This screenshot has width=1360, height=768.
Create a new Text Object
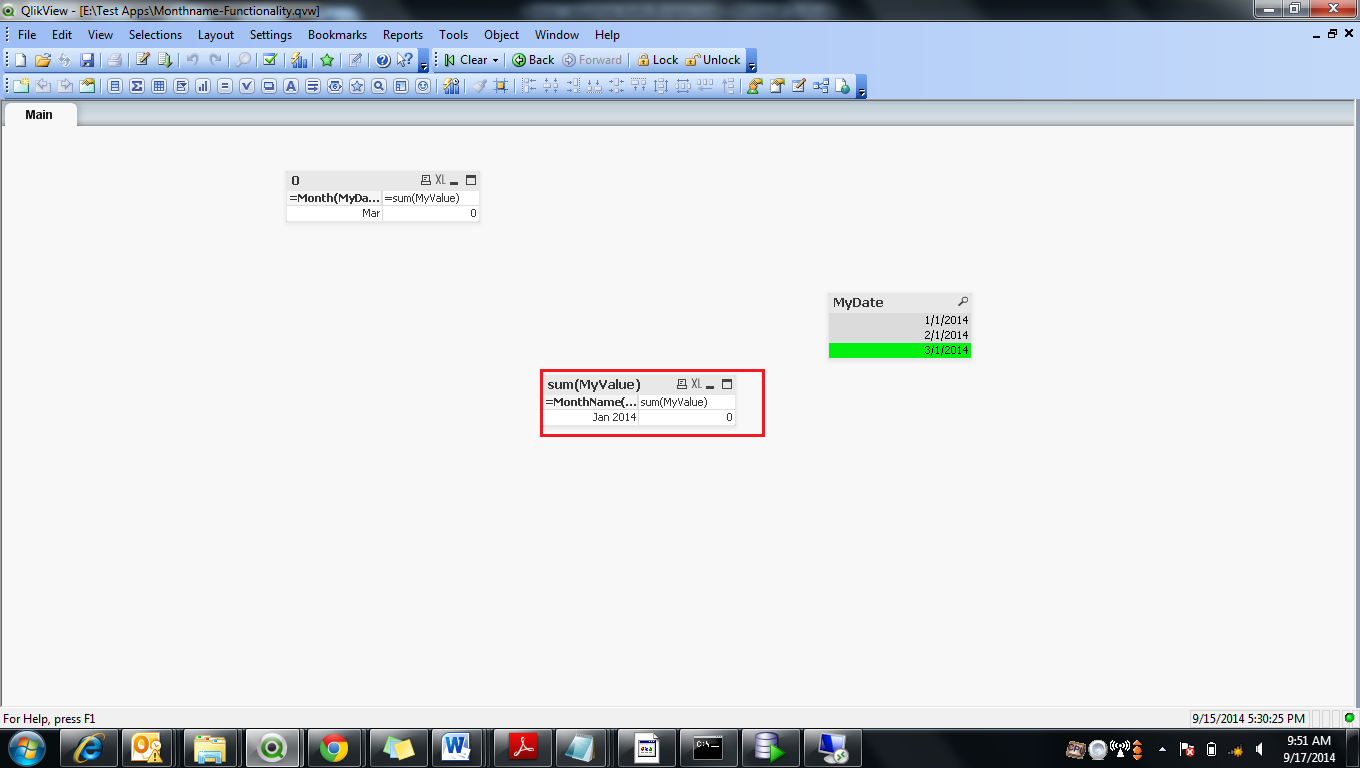point(291,86)
